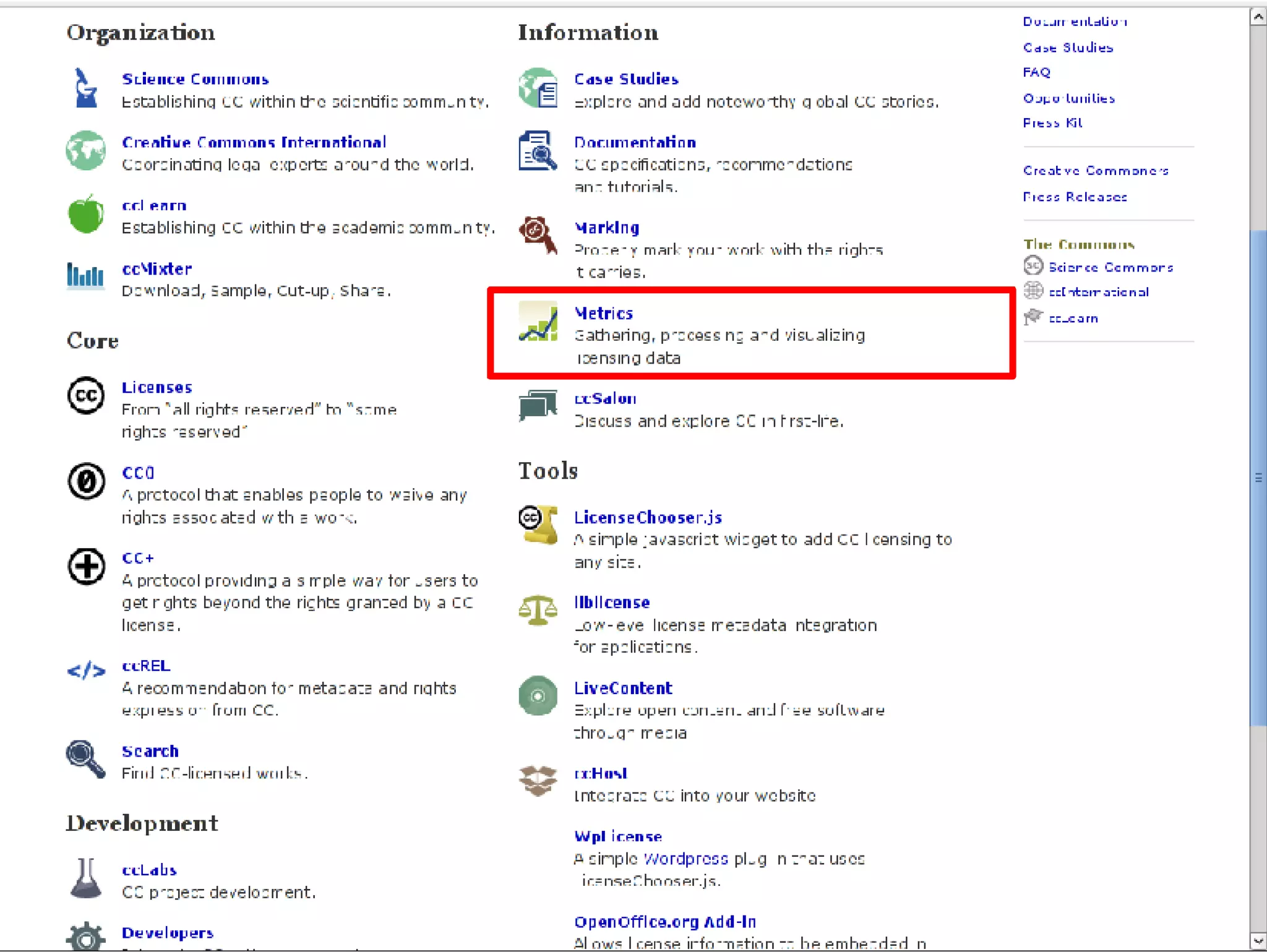Click the CC Licenses circle icon

pyautogui.click(x=85, y=395)
